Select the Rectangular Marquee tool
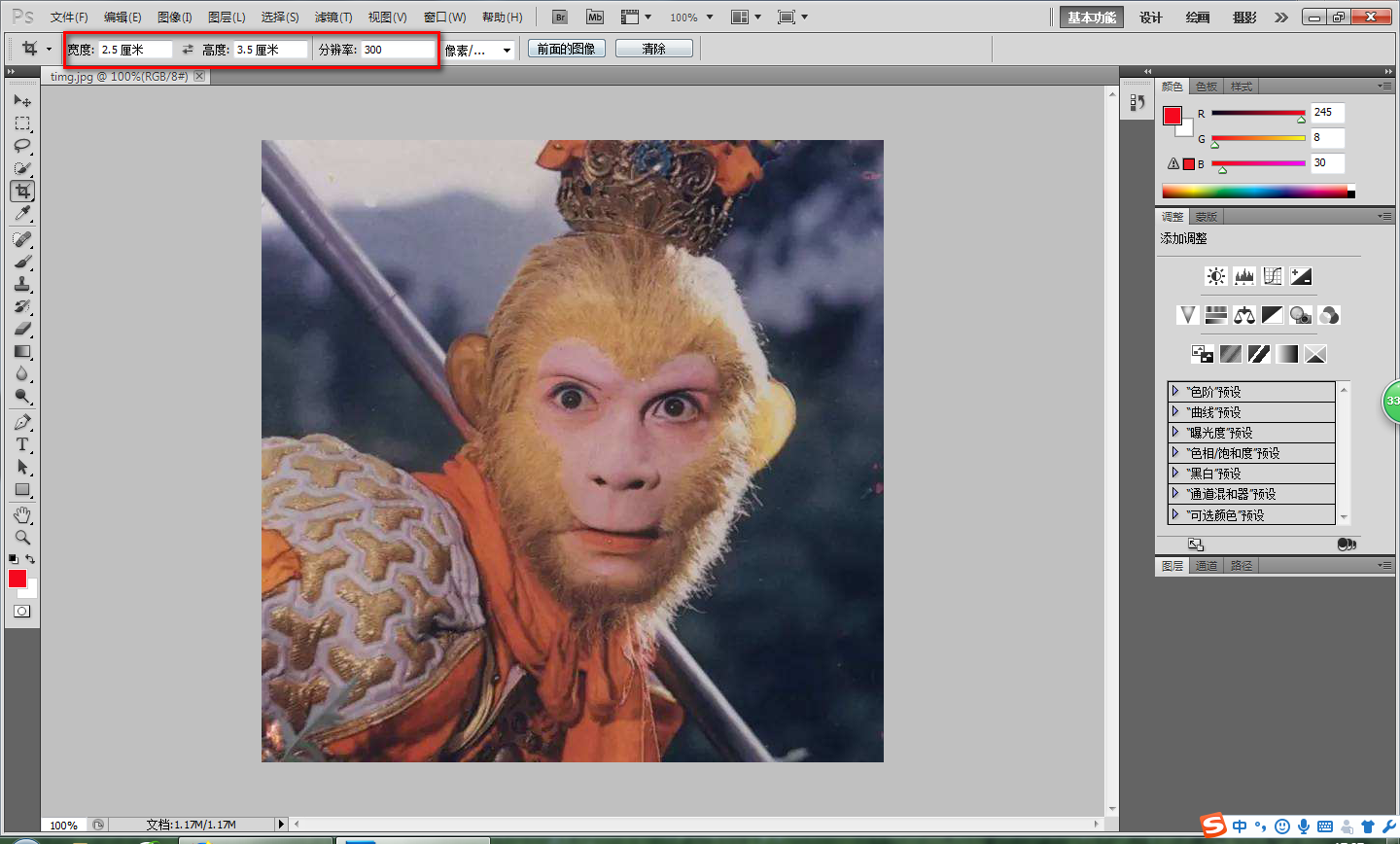Image resolution: width=1400 pixels, height=844 pixels. pyautogui.click(x=22, y=123)
